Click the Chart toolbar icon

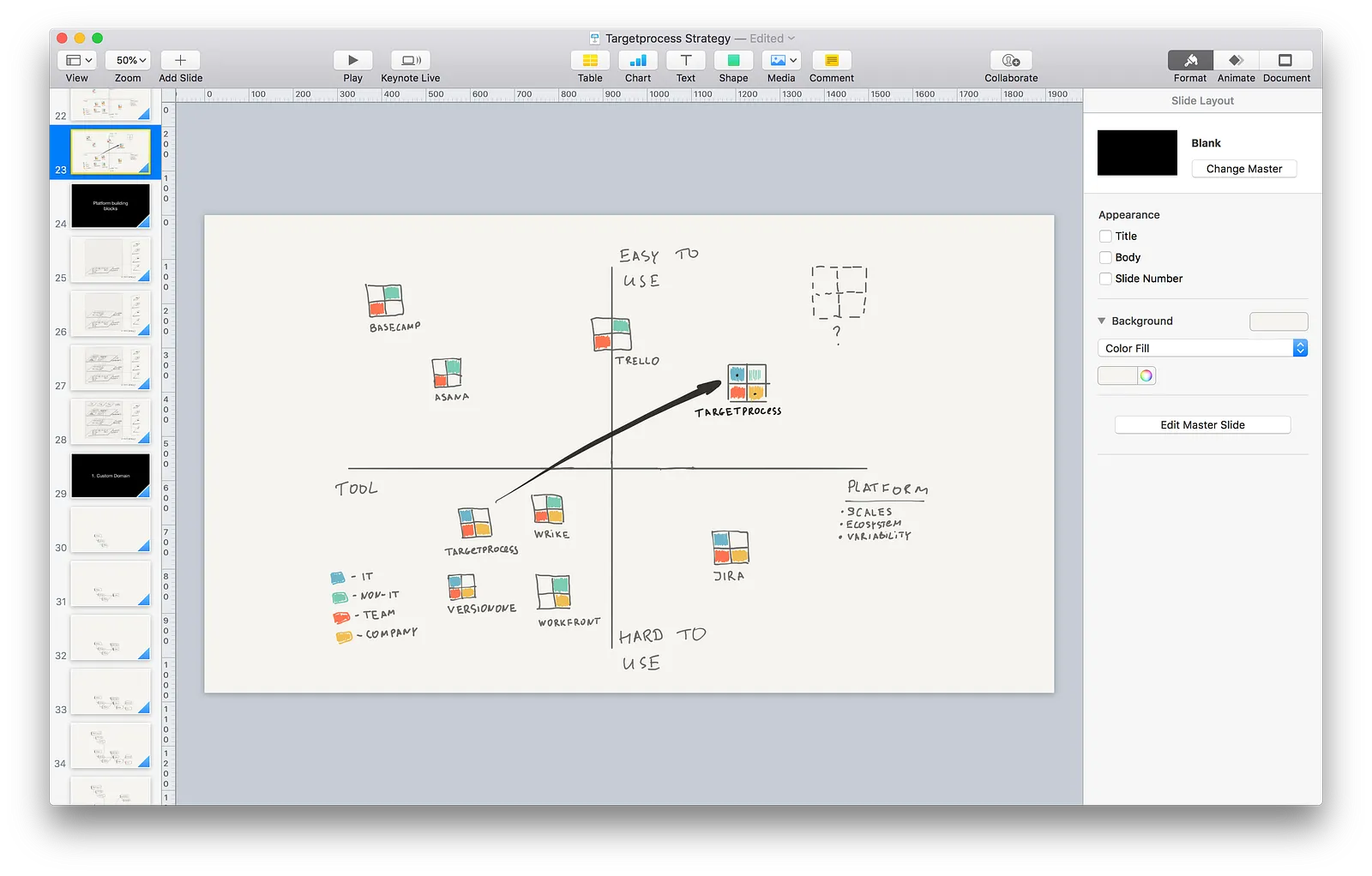[638, 60]
